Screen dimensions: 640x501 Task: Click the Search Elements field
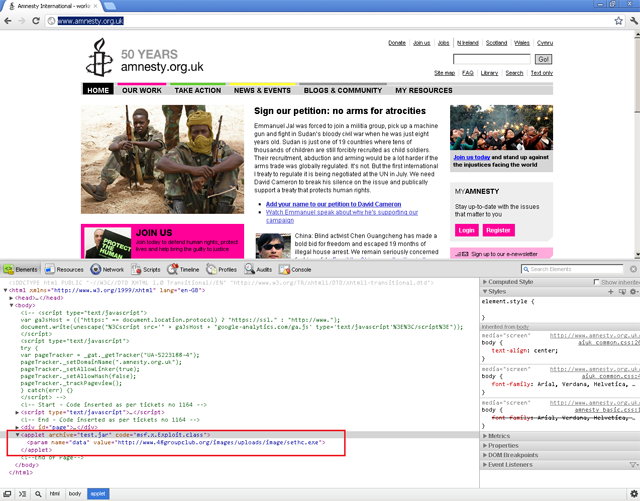pos(572,269)
